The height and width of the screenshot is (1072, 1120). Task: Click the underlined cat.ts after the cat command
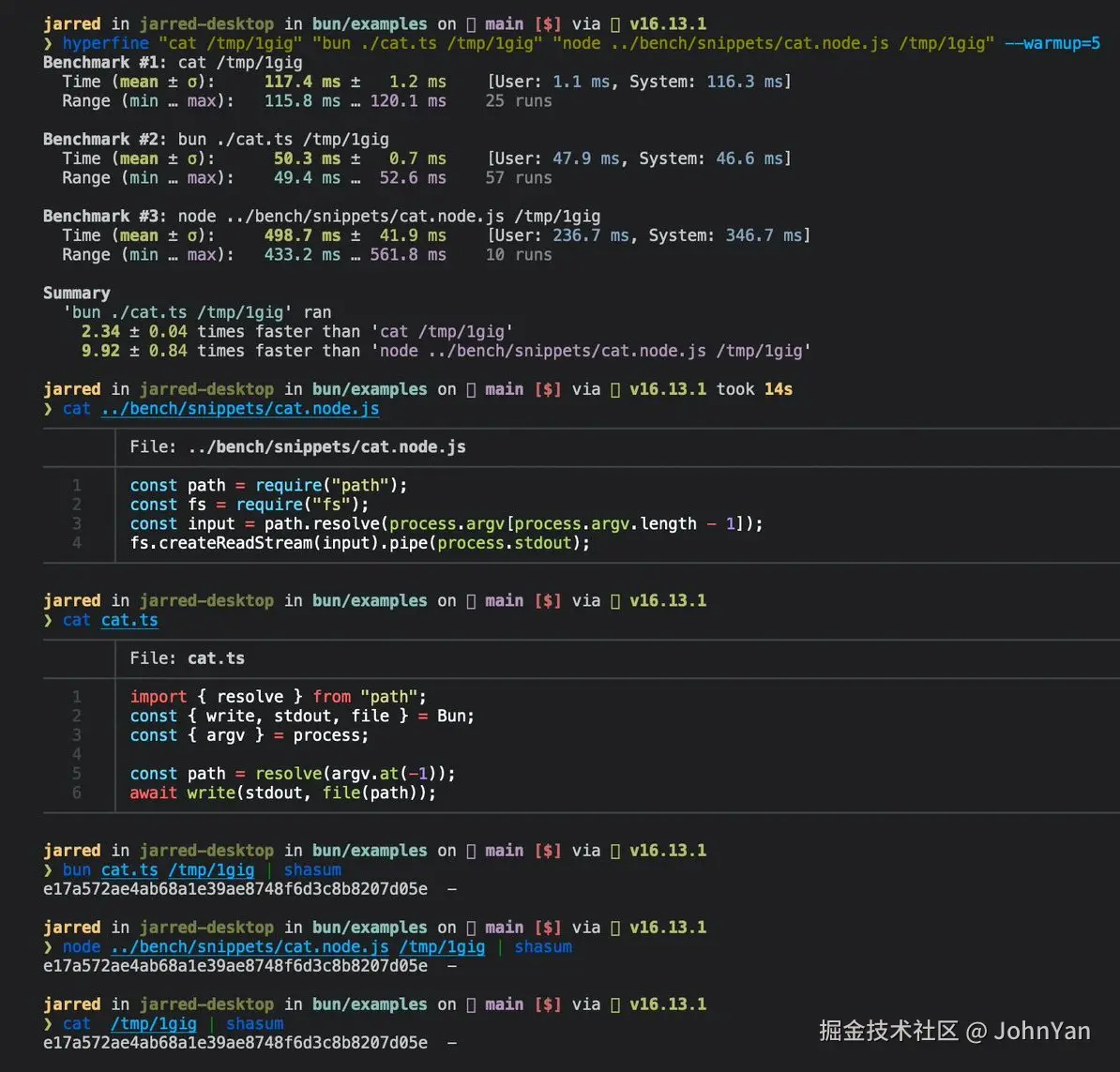(x=129, y=620)
